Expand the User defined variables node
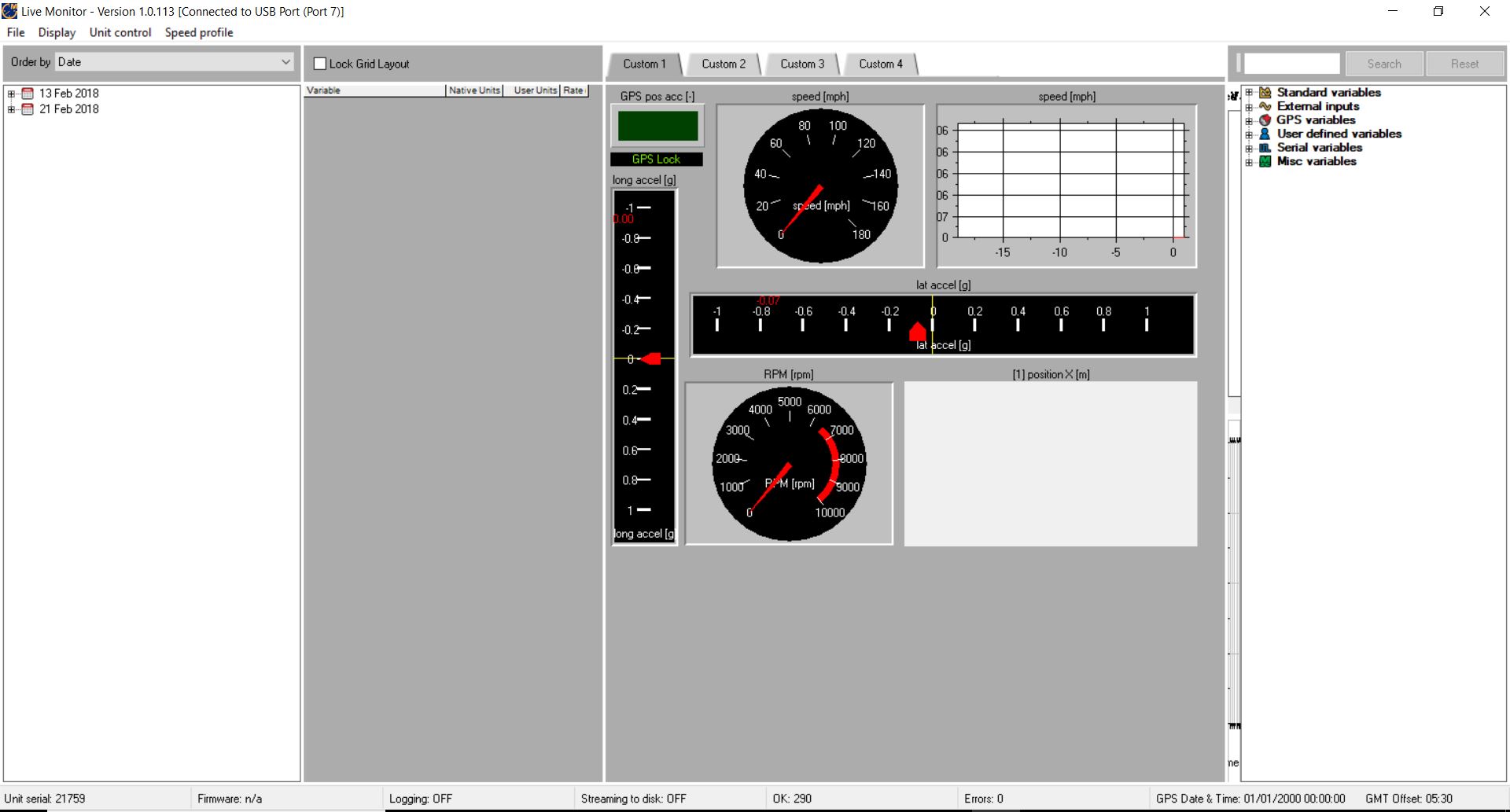Screen dimensions: 1510x812 coord(1249,134)
